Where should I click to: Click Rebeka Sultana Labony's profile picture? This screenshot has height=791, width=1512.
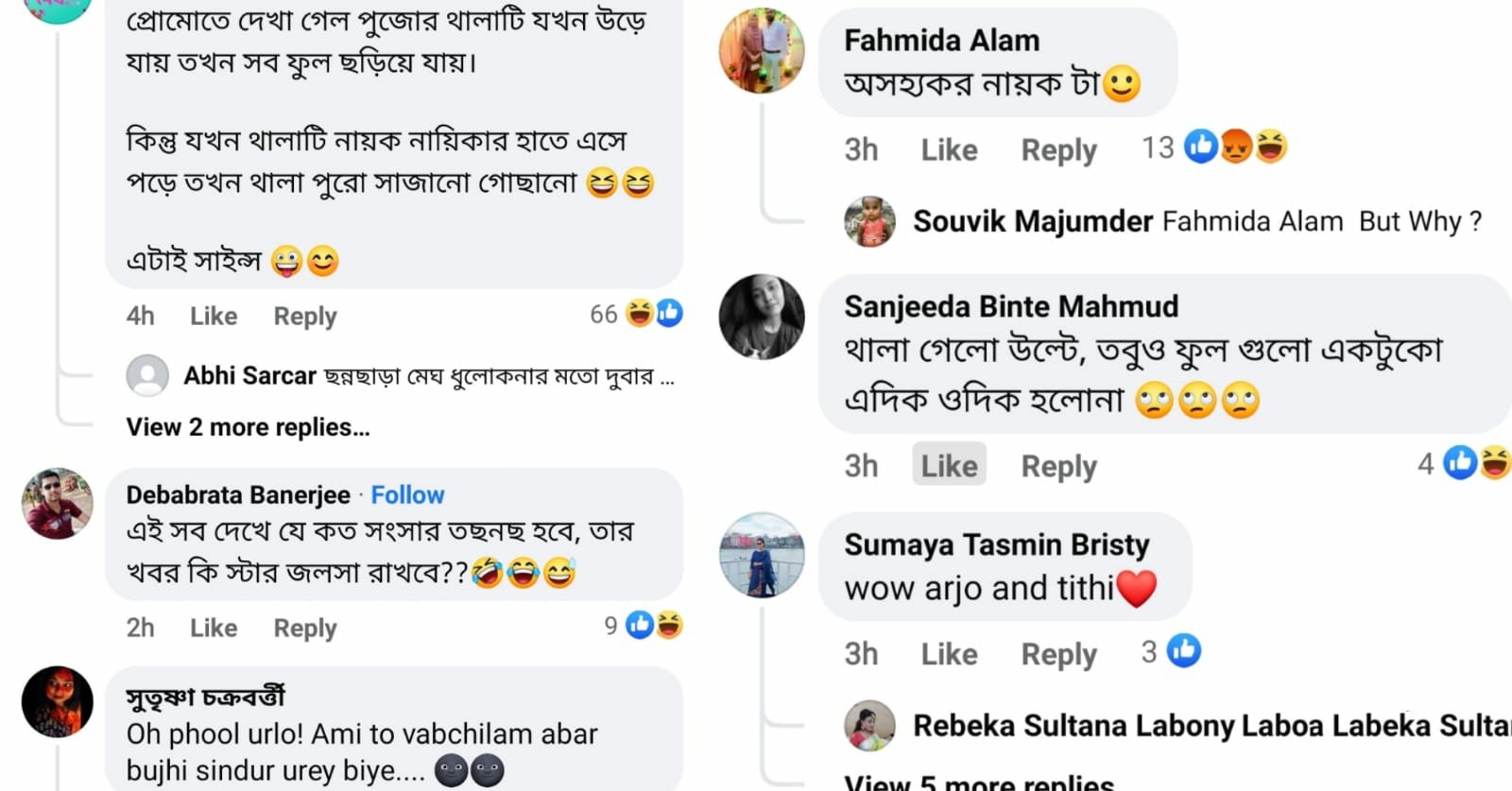pyautogui.click(x=869, y=726)
